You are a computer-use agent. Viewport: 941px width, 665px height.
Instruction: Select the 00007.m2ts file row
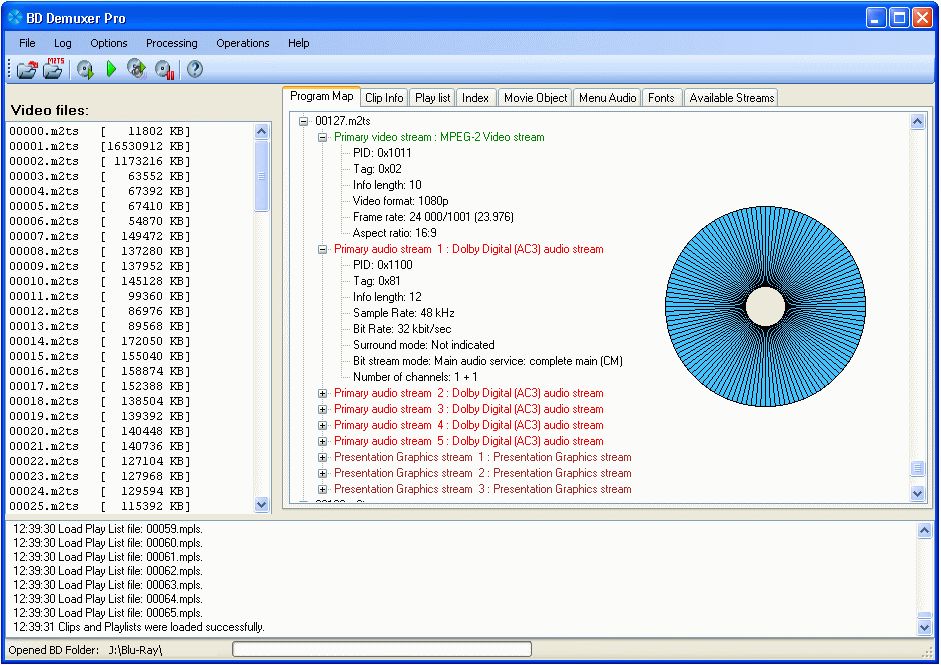(100, 236)
